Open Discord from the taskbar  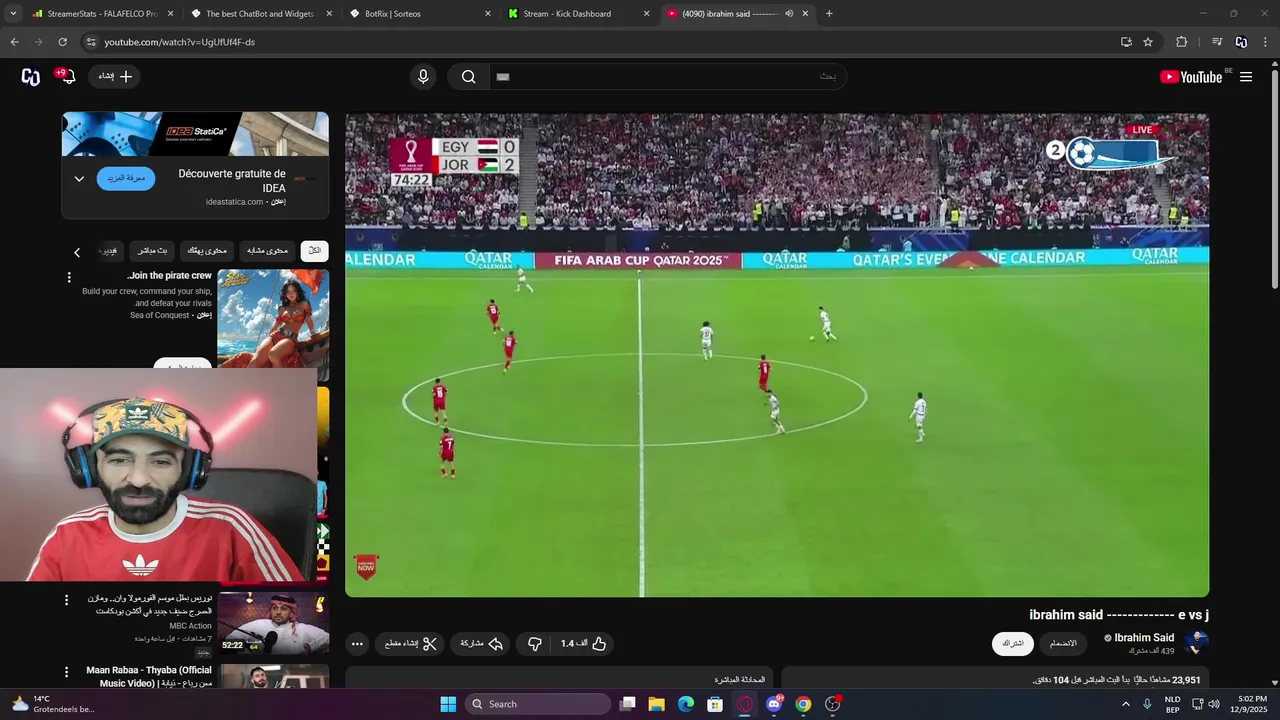[774, 704]
